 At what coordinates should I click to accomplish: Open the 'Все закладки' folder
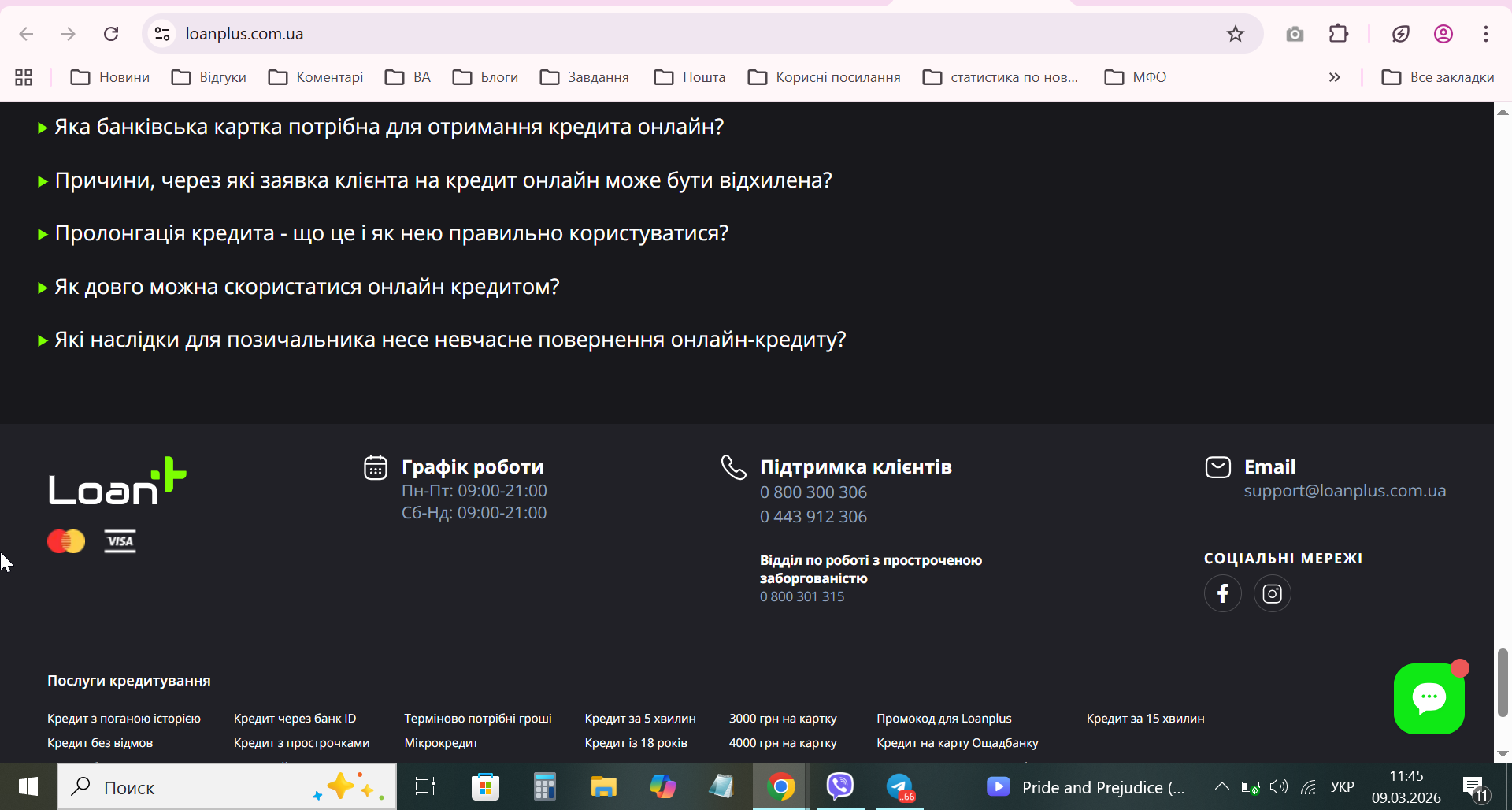[x=1438, y=77]
